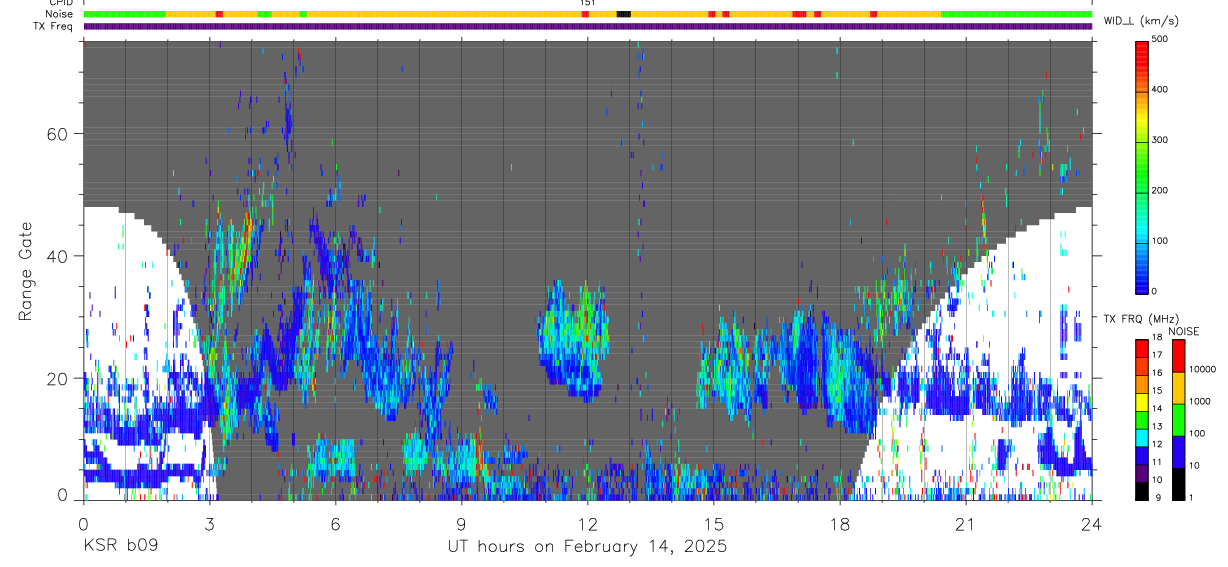1228x567 pixels.
Task: Click the Range Gate tick label '40'
Action: [x=58, y=256]
